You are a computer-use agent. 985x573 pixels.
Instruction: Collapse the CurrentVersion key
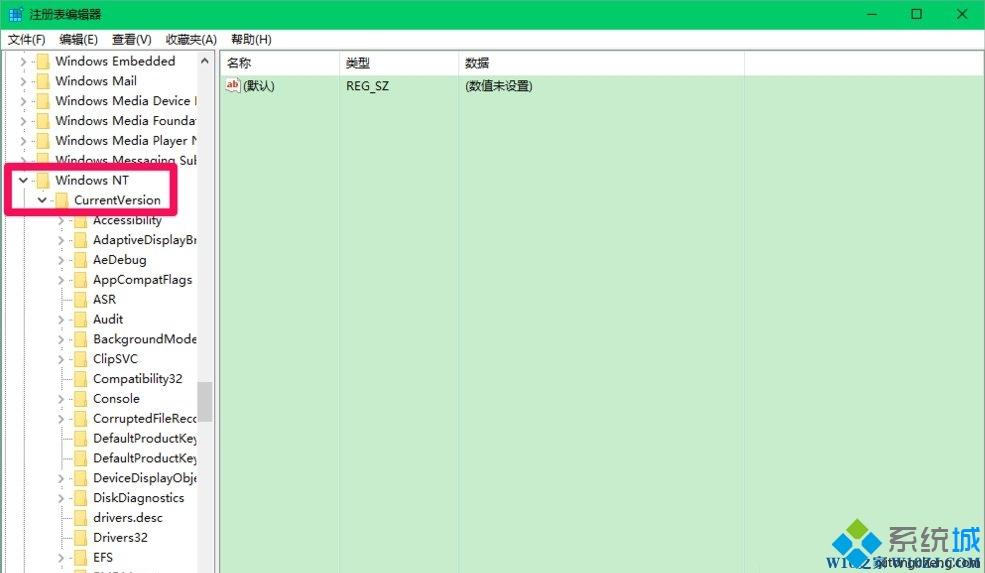[x=42, y=200]
